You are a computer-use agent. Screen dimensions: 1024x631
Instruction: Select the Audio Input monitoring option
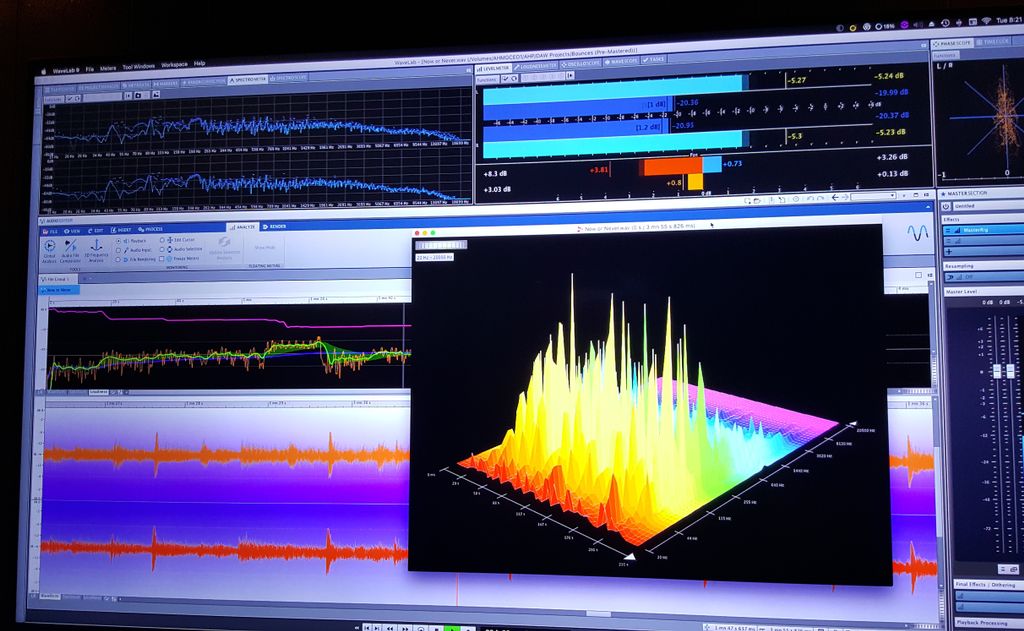[119, 249]
